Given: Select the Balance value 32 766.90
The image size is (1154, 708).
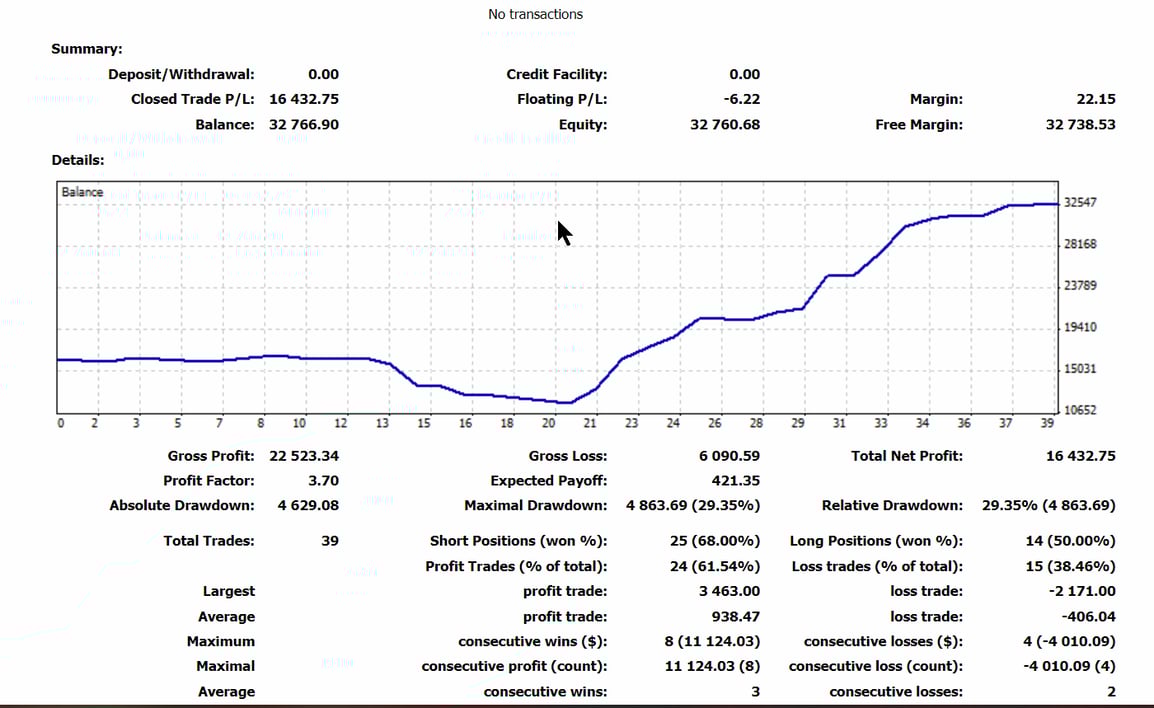Looking at the screenshot, I should pos(304,125).
